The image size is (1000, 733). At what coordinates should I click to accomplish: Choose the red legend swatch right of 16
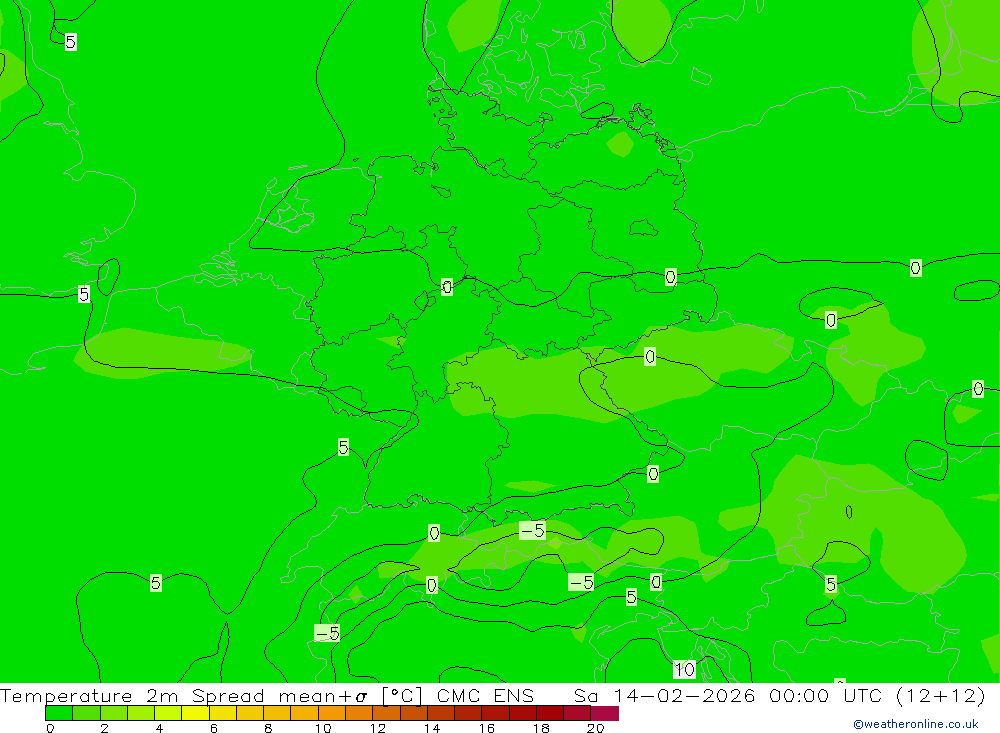(496, 713)
